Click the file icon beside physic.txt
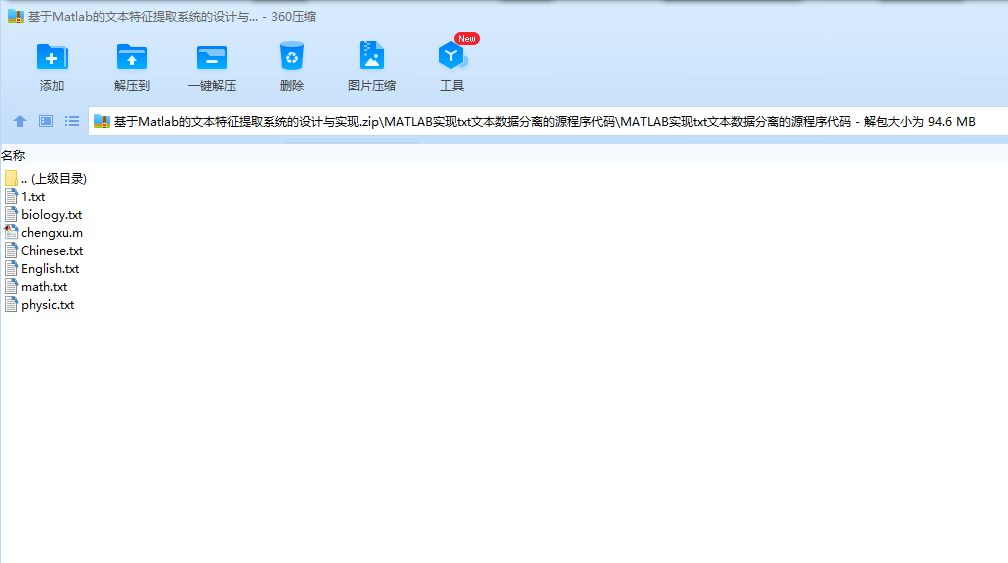This screenshot has width=1008, height=563. point(11,305)
